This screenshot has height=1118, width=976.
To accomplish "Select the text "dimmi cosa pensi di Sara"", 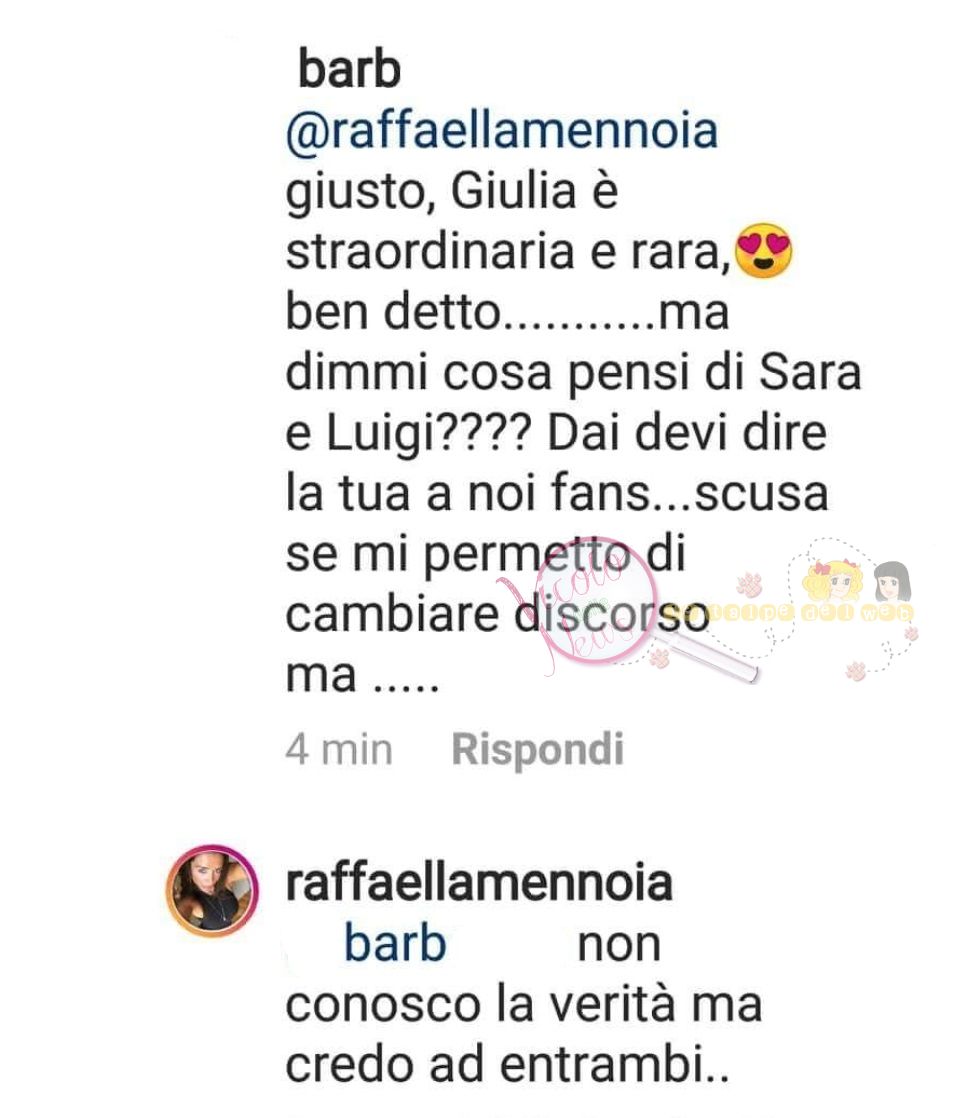I will click(573, 372).
